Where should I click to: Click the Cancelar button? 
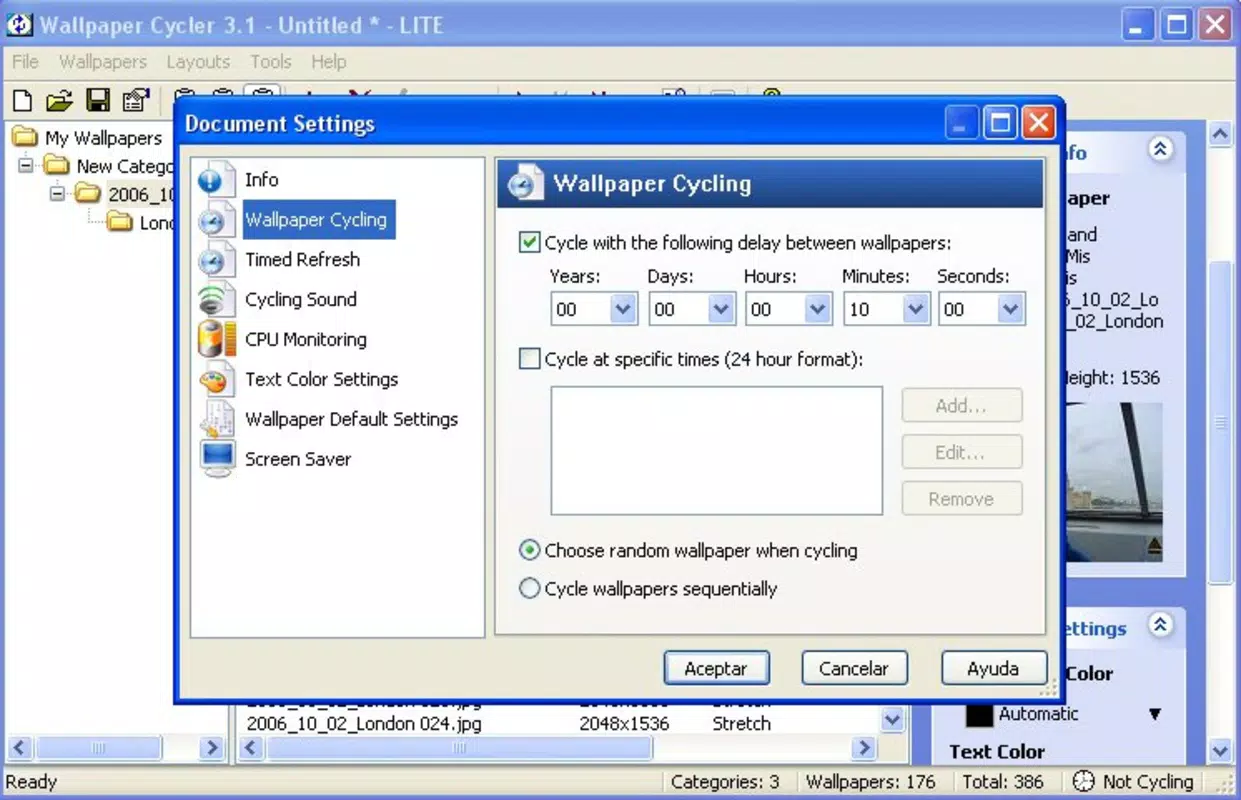854,668
